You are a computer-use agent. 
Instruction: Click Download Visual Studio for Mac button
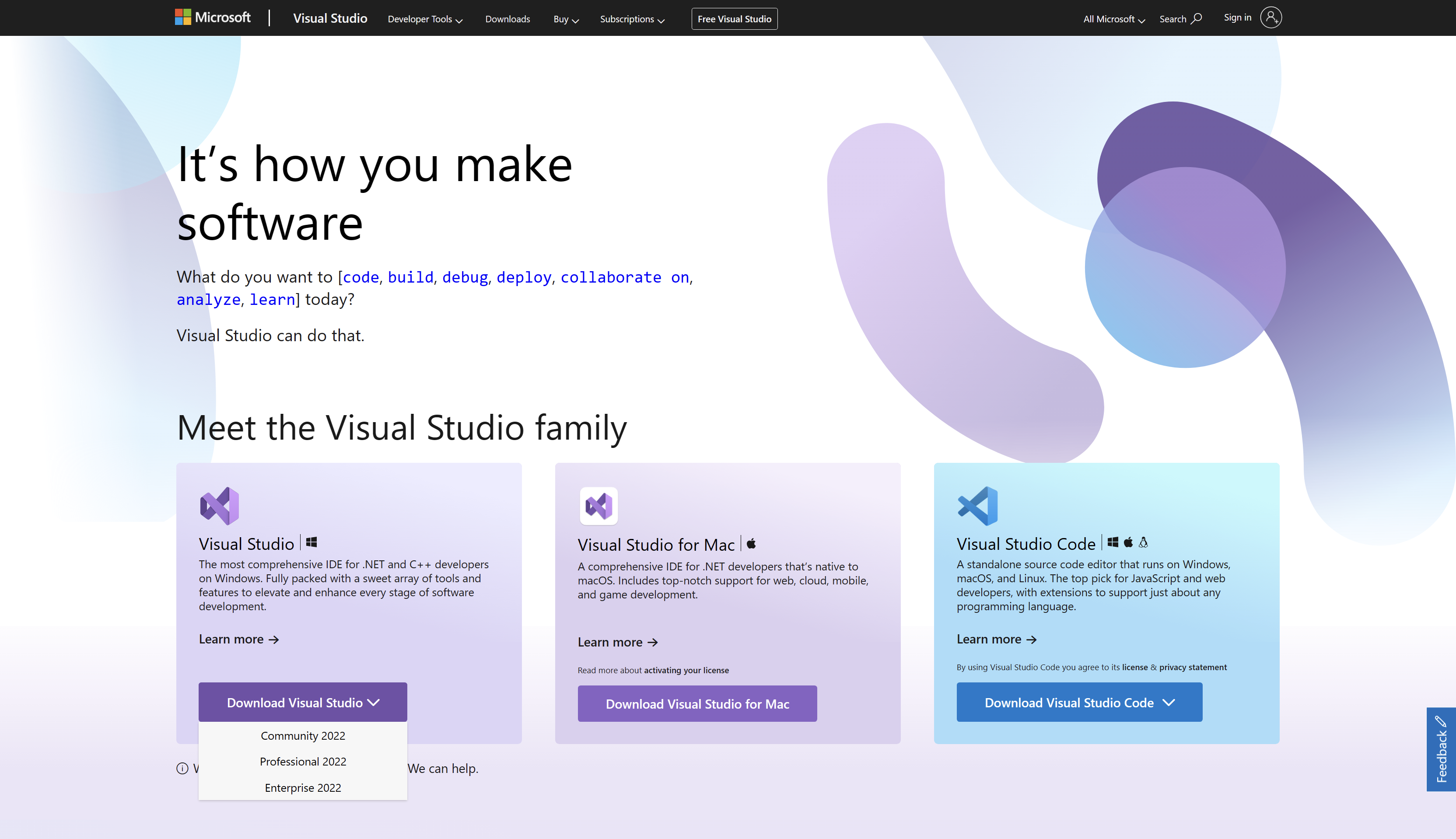(697, 703)
